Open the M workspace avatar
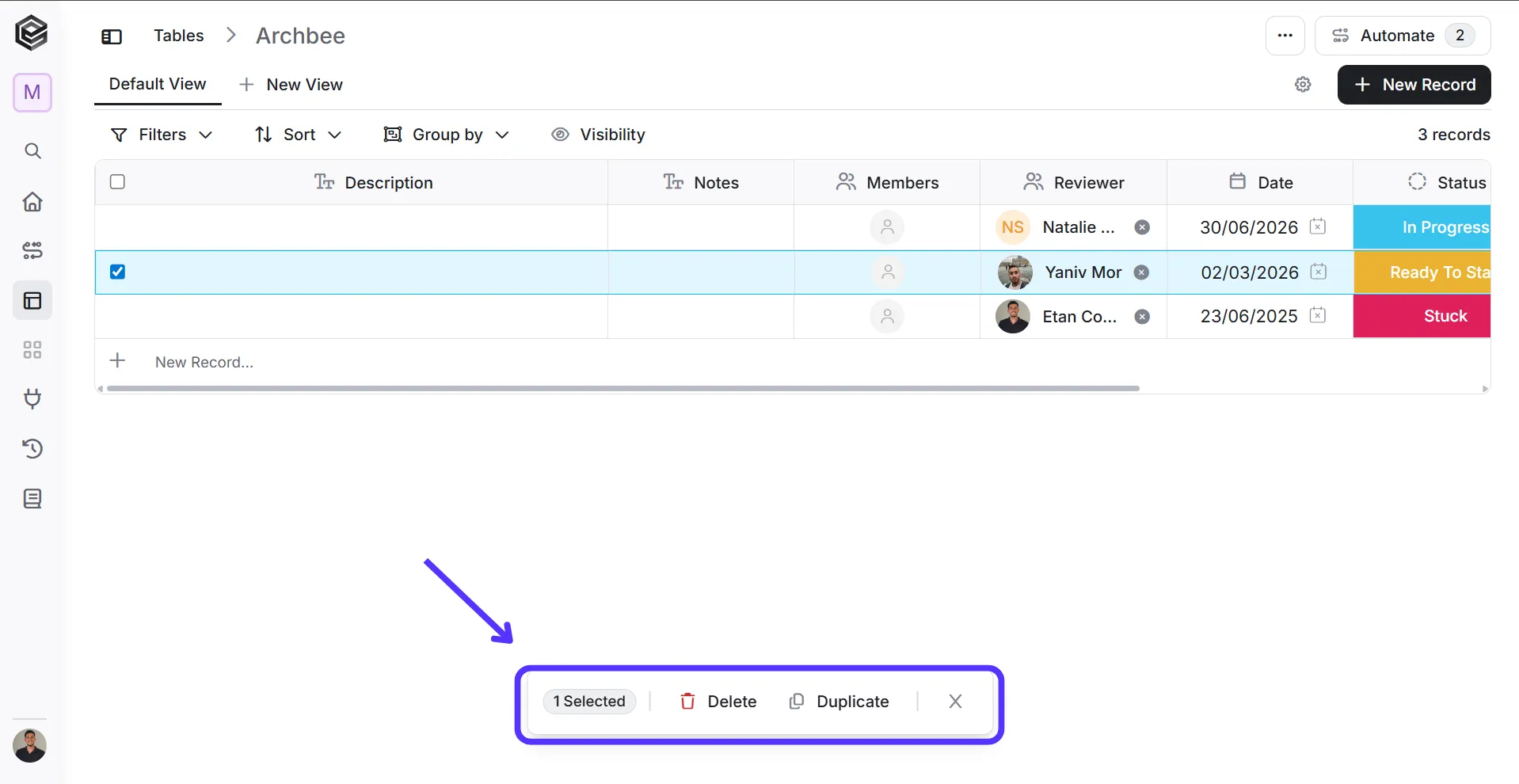 [x=32, y=93]
